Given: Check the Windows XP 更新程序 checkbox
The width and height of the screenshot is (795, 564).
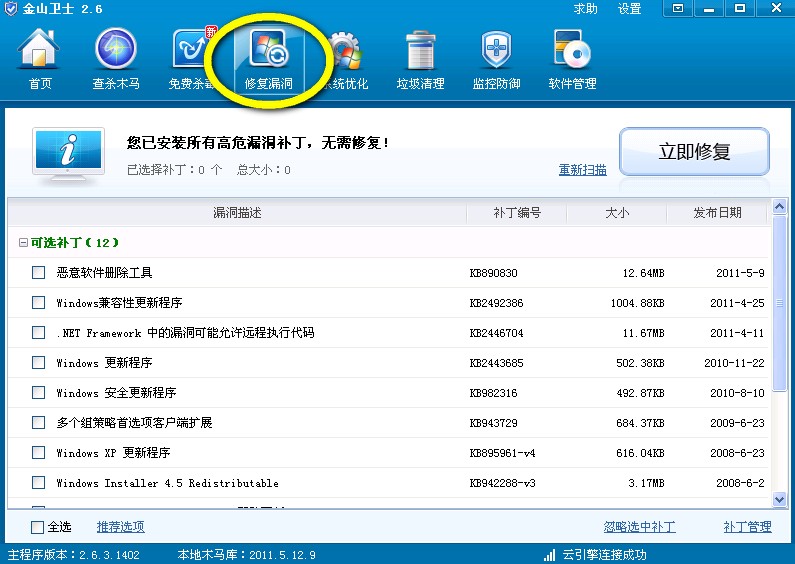Looking at the screenshot, I should 39,452.
